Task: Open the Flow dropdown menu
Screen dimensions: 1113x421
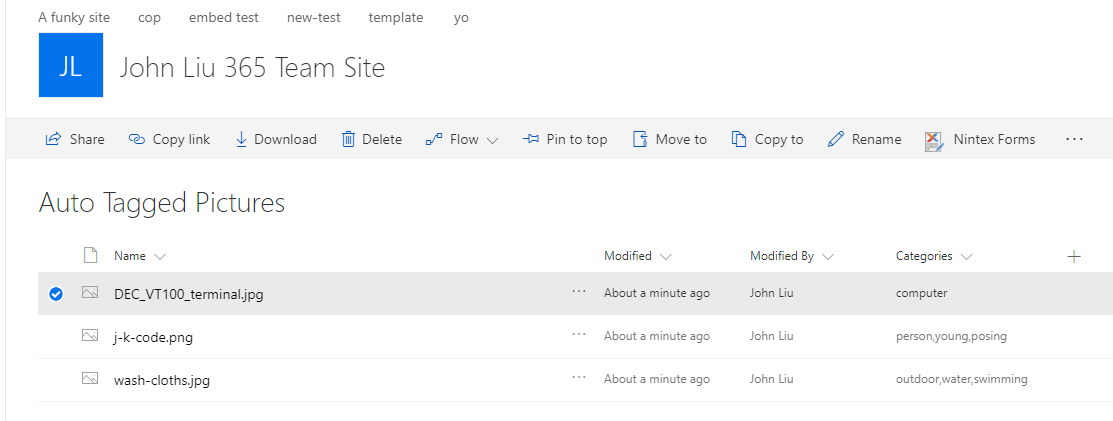Action: pyautogui.click(x=462, y=139)
